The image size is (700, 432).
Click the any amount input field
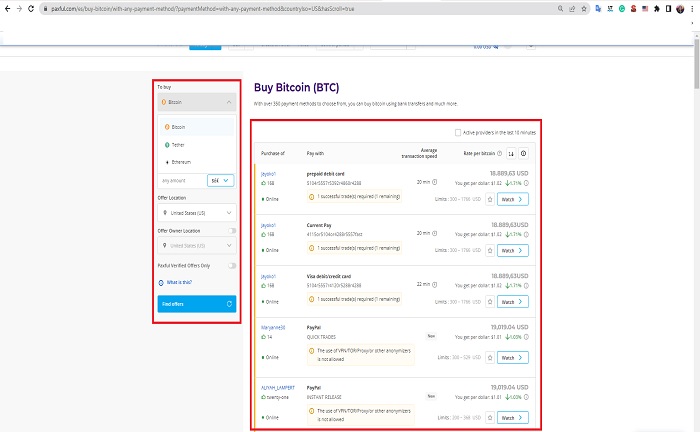(182, 180)
